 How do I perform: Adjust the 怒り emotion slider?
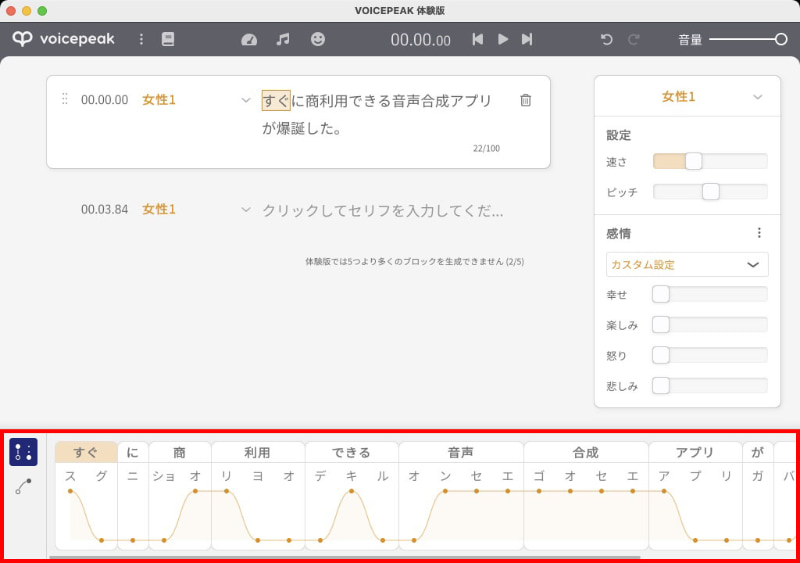coord(710,355)
